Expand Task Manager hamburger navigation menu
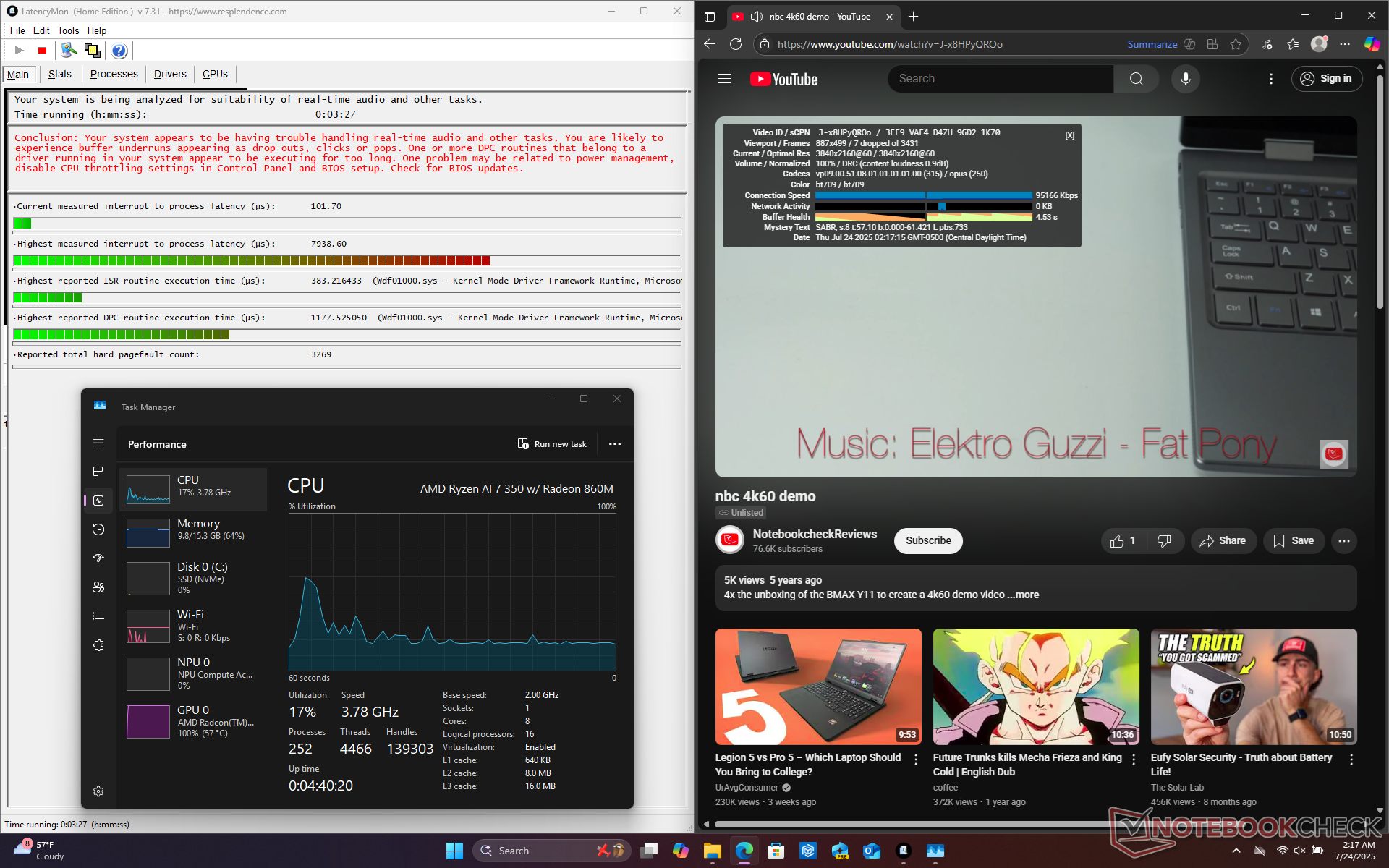Screen dimensions: 1389x868 pos(99,443)
